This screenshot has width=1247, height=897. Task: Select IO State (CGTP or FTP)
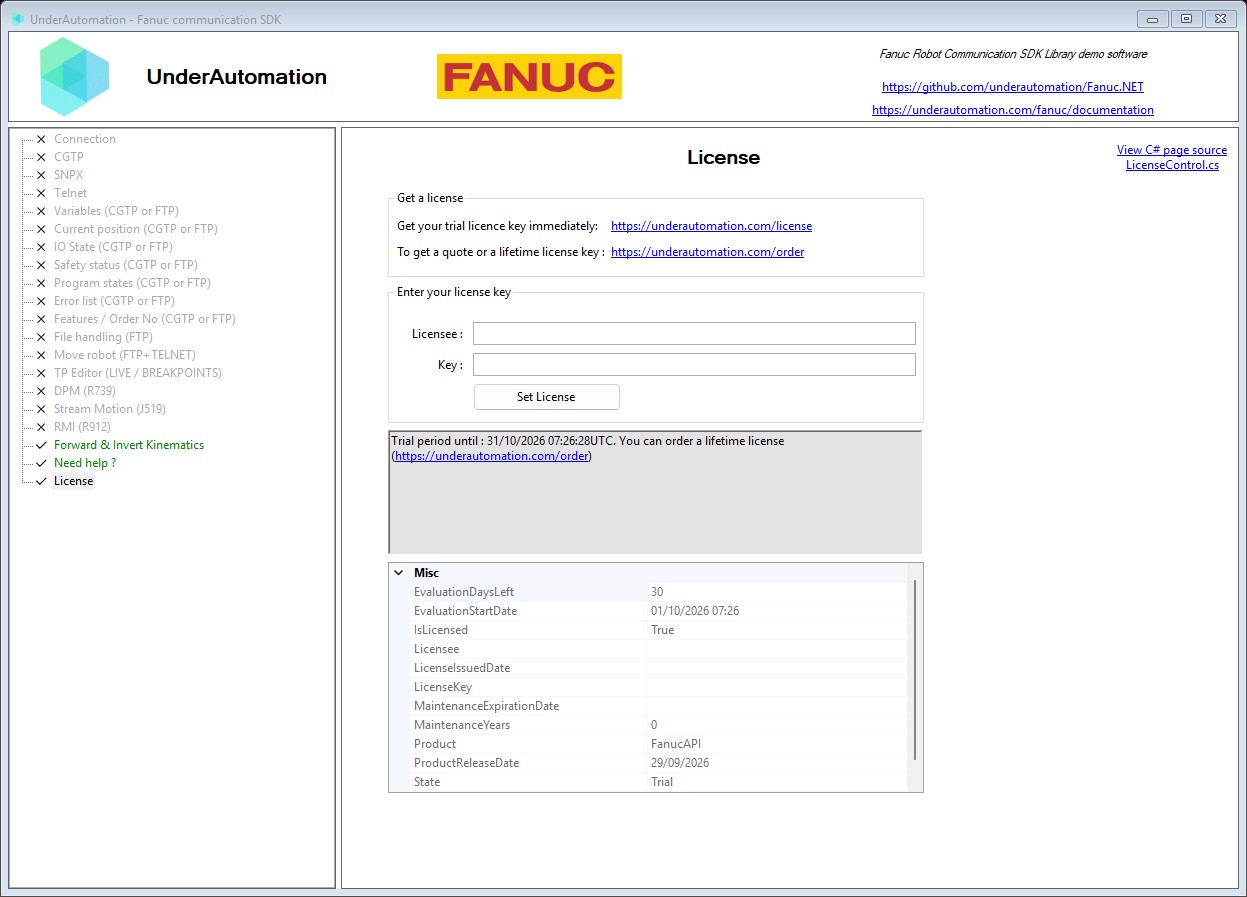tap(113, 247)
